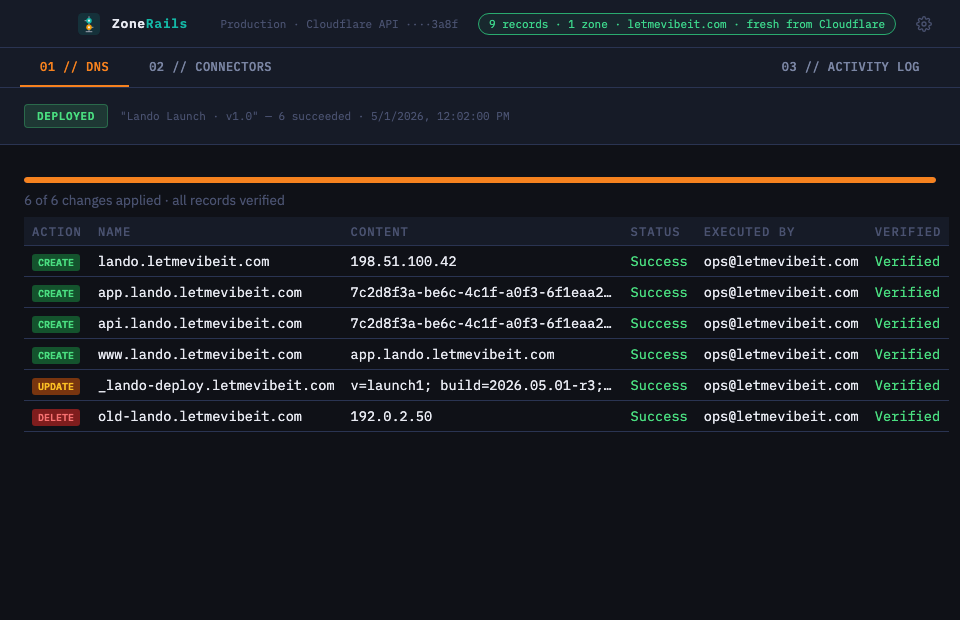Click the 6 of 6 changes applied text
Image resolution: width=960 pixels, height=620 pixels.
tap(154, 200)
